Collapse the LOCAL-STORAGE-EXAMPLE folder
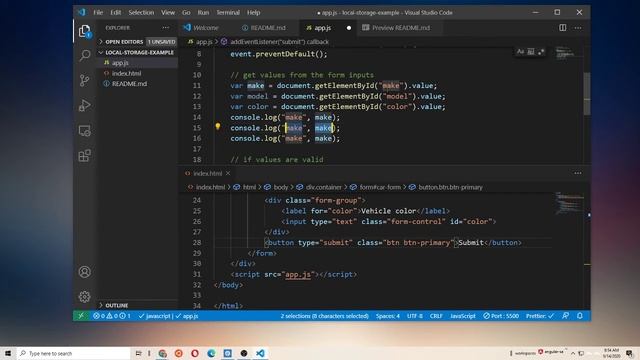Viewport: 640px width, 360px height. coord(137,53)
